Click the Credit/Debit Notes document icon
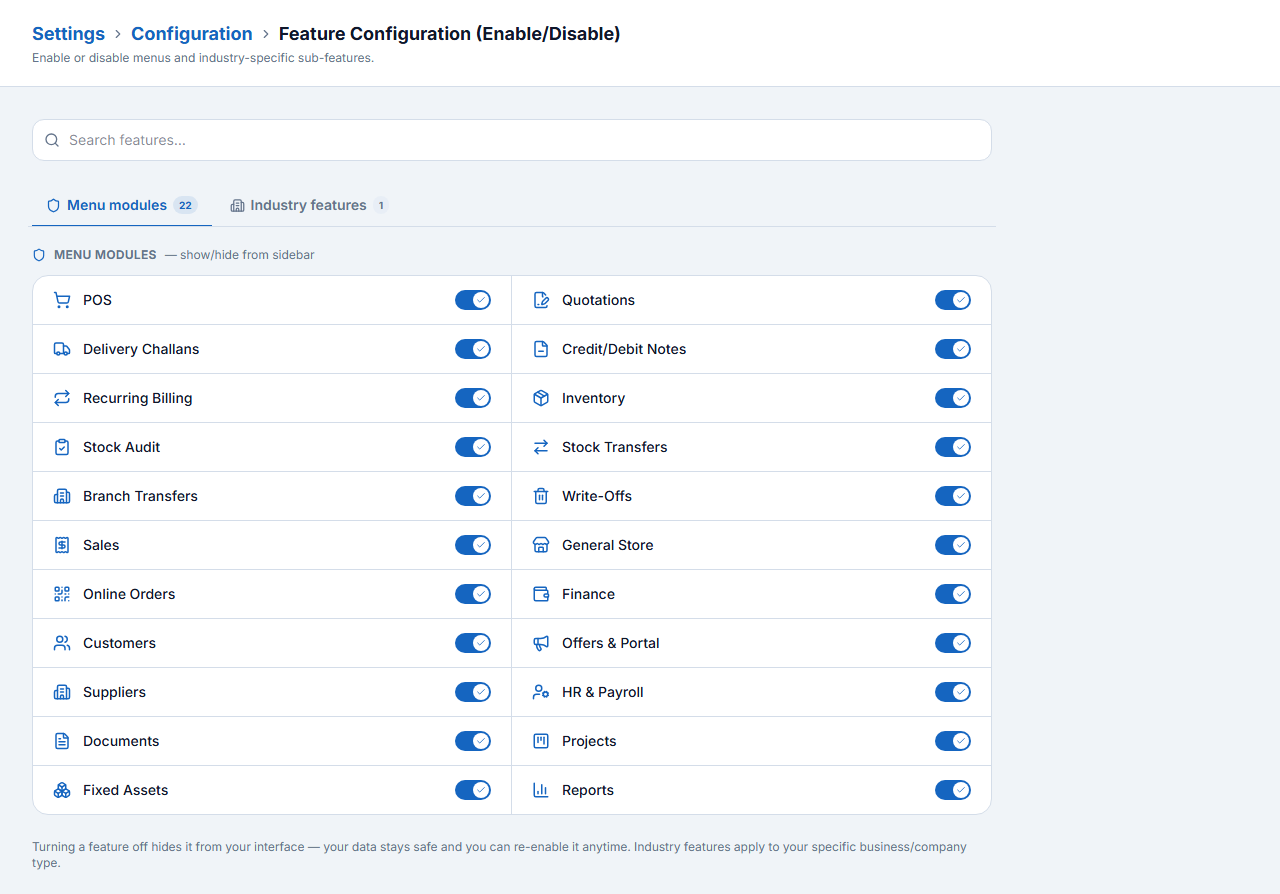 click(541, 349)
